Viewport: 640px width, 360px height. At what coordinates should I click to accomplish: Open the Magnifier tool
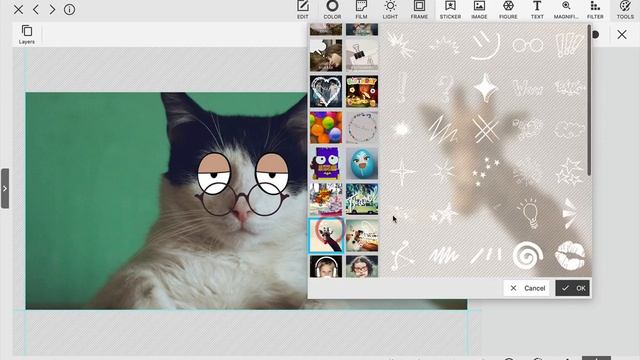(566, 10)
